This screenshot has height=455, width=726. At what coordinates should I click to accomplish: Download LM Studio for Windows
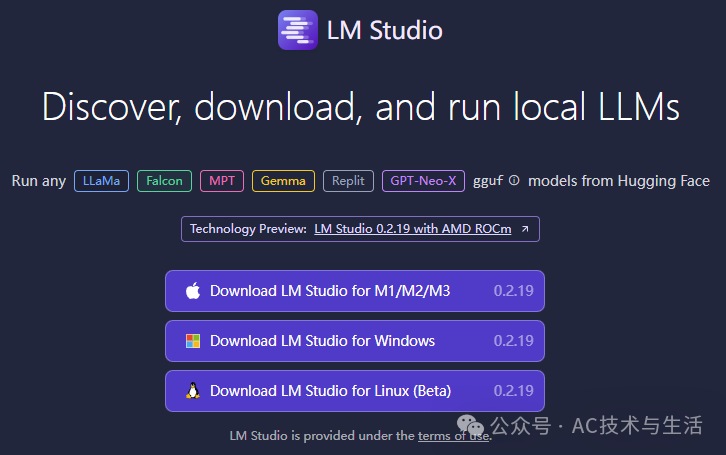(x=355, y=341)
